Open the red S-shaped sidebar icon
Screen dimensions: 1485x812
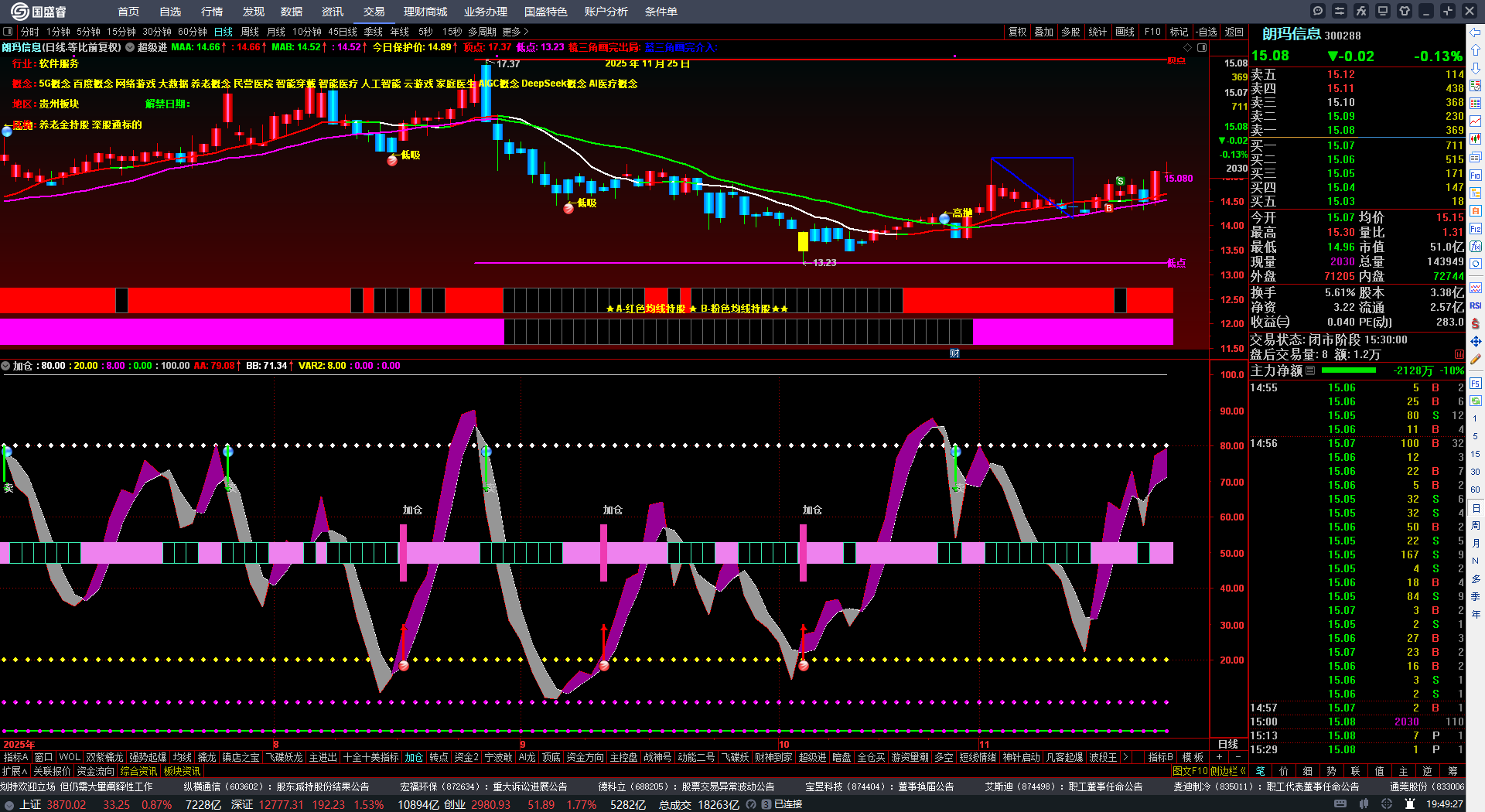[1476, 323]
